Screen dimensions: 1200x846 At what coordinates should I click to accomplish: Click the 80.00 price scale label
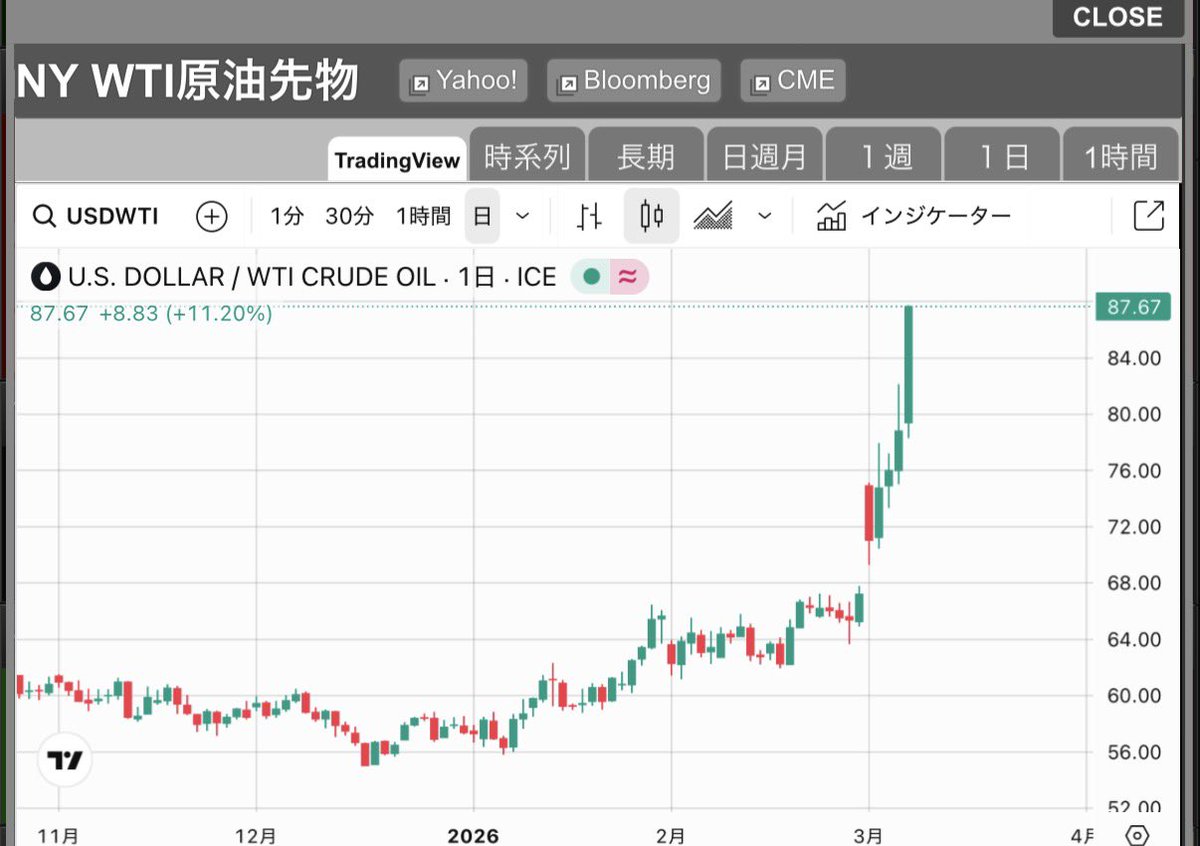[1133, 414]
